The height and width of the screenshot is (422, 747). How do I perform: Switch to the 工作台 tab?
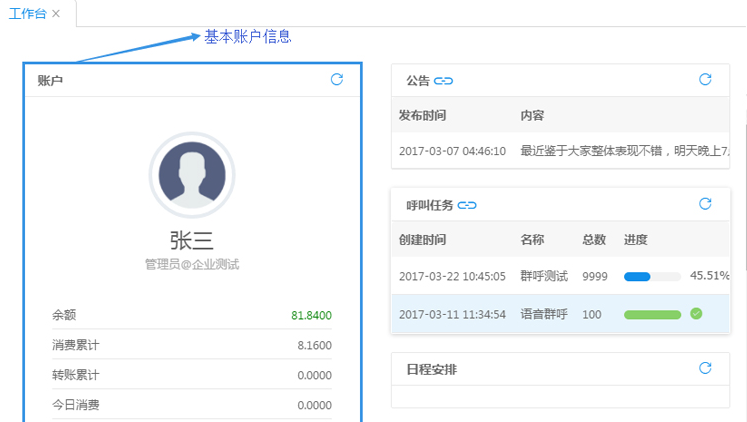coord(27,13)
